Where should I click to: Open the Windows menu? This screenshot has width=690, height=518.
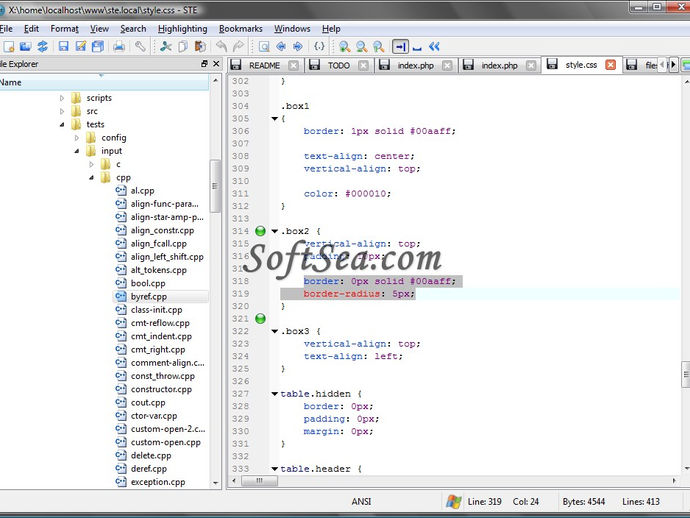coord(292,29)
